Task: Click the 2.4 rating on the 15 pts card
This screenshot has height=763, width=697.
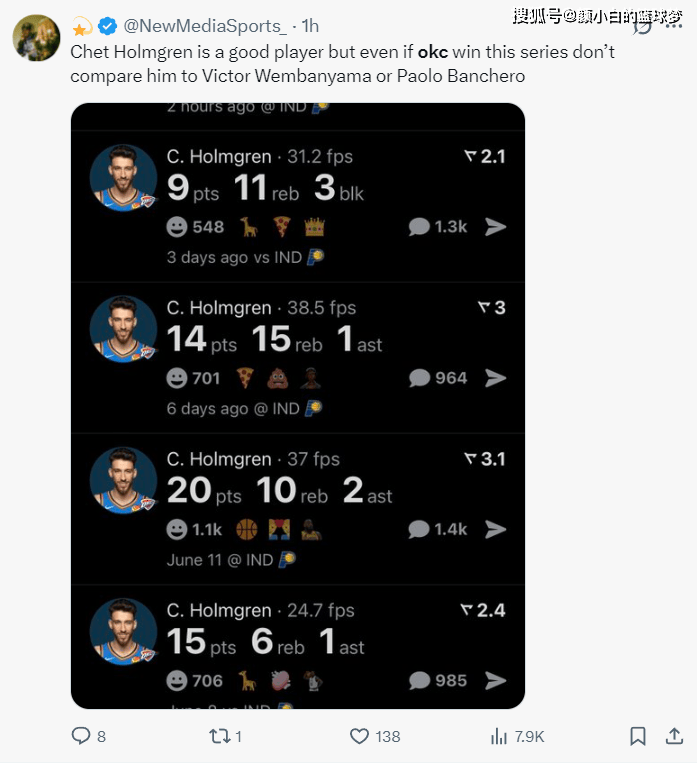Action: pyautogui.click(x=483, y=610)
